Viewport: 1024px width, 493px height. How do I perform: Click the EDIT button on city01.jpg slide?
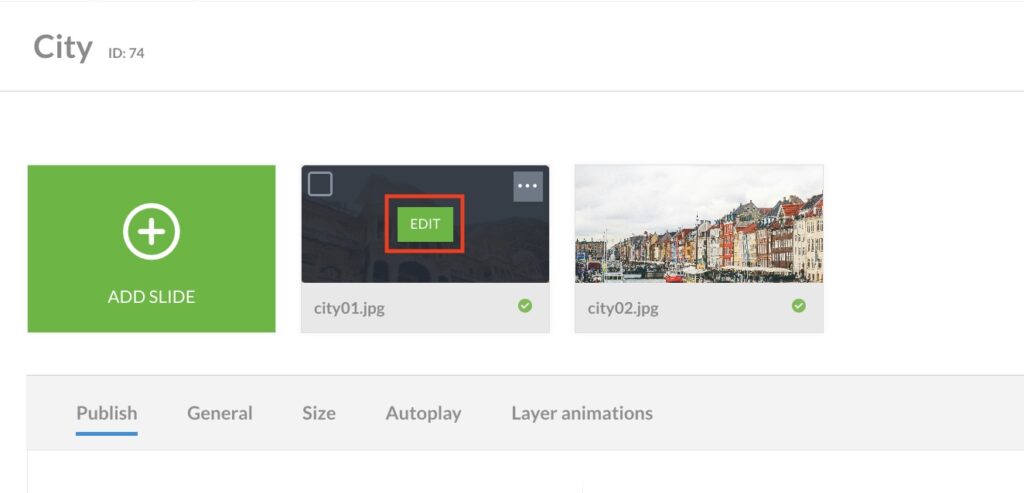(x=424, y=224)
